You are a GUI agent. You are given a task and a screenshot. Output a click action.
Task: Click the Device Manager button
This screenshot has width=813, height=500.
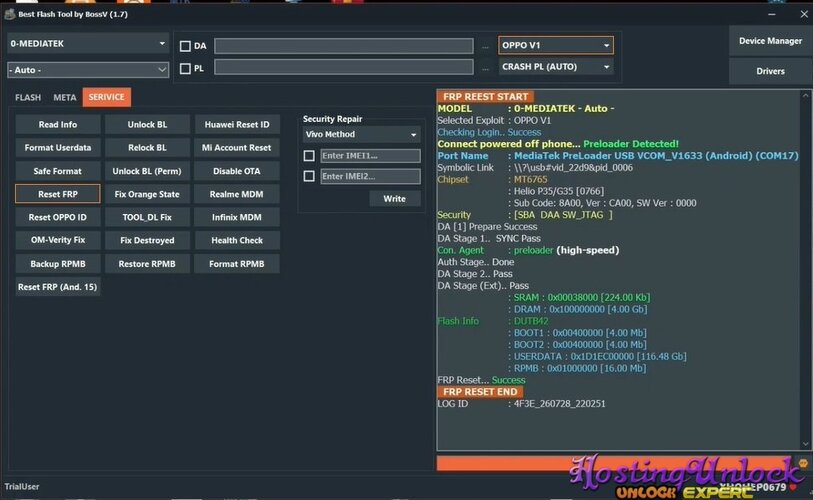[770, 41]
